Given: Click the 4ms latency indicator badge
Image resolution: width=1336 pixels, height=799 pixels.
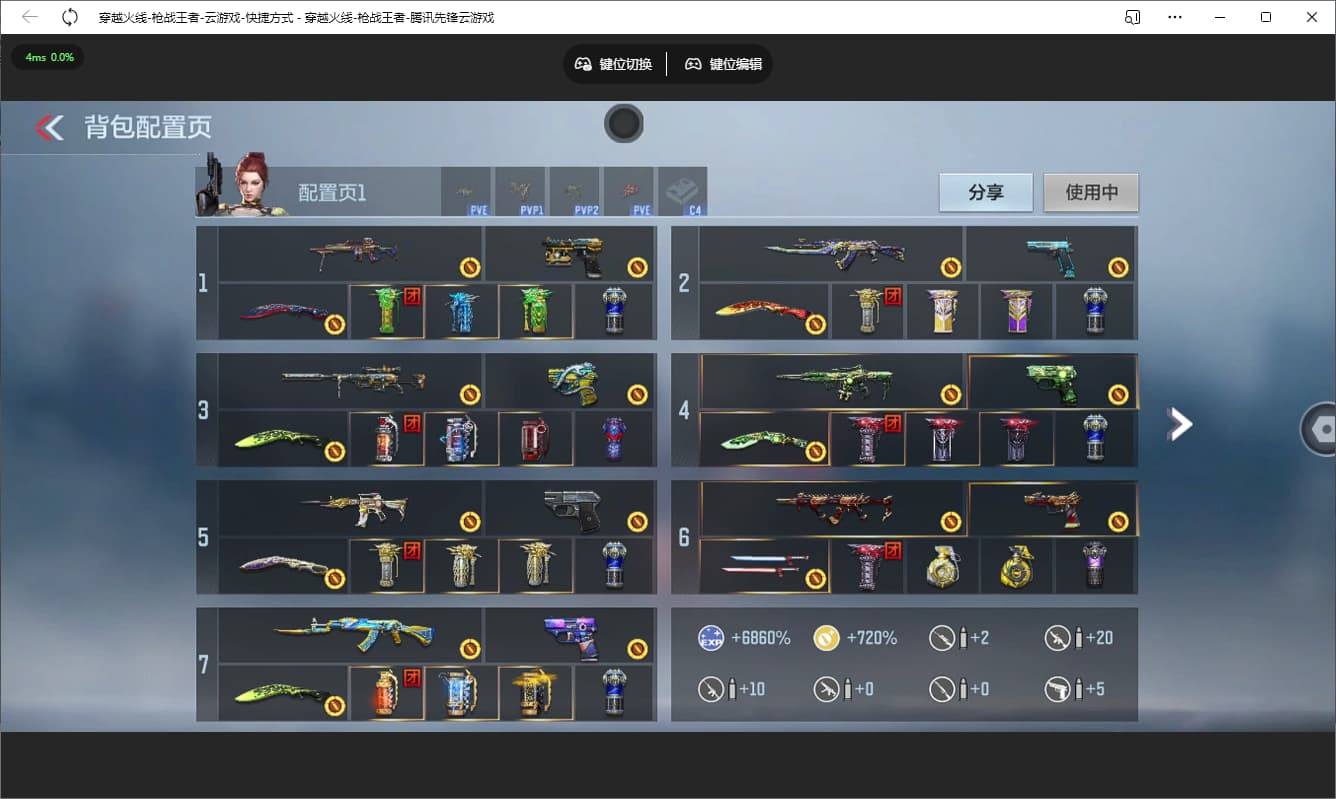Looking at the screenshot, I should 47,57.
